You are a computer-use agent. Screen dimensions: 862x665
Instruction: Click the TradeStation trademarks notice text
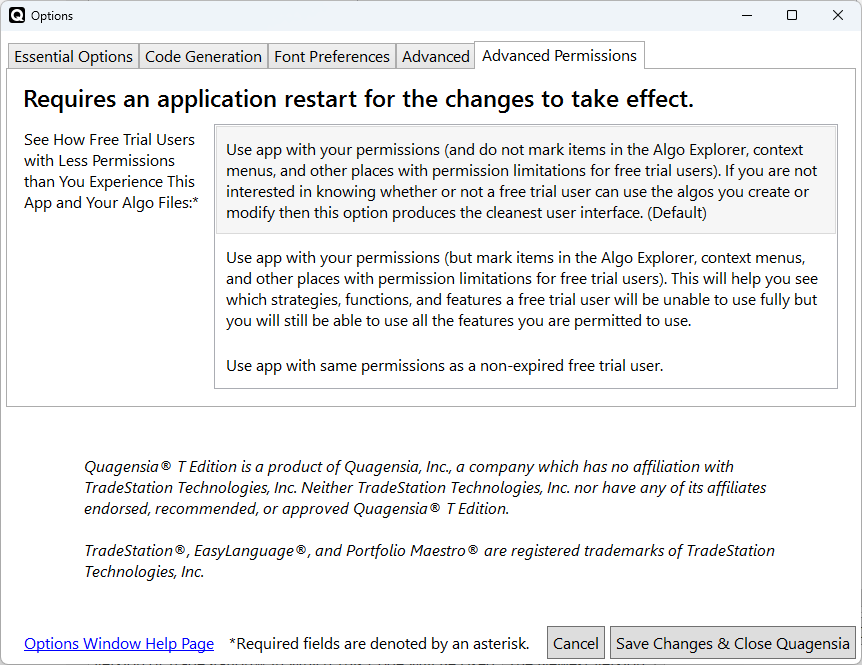click(429, 561)
